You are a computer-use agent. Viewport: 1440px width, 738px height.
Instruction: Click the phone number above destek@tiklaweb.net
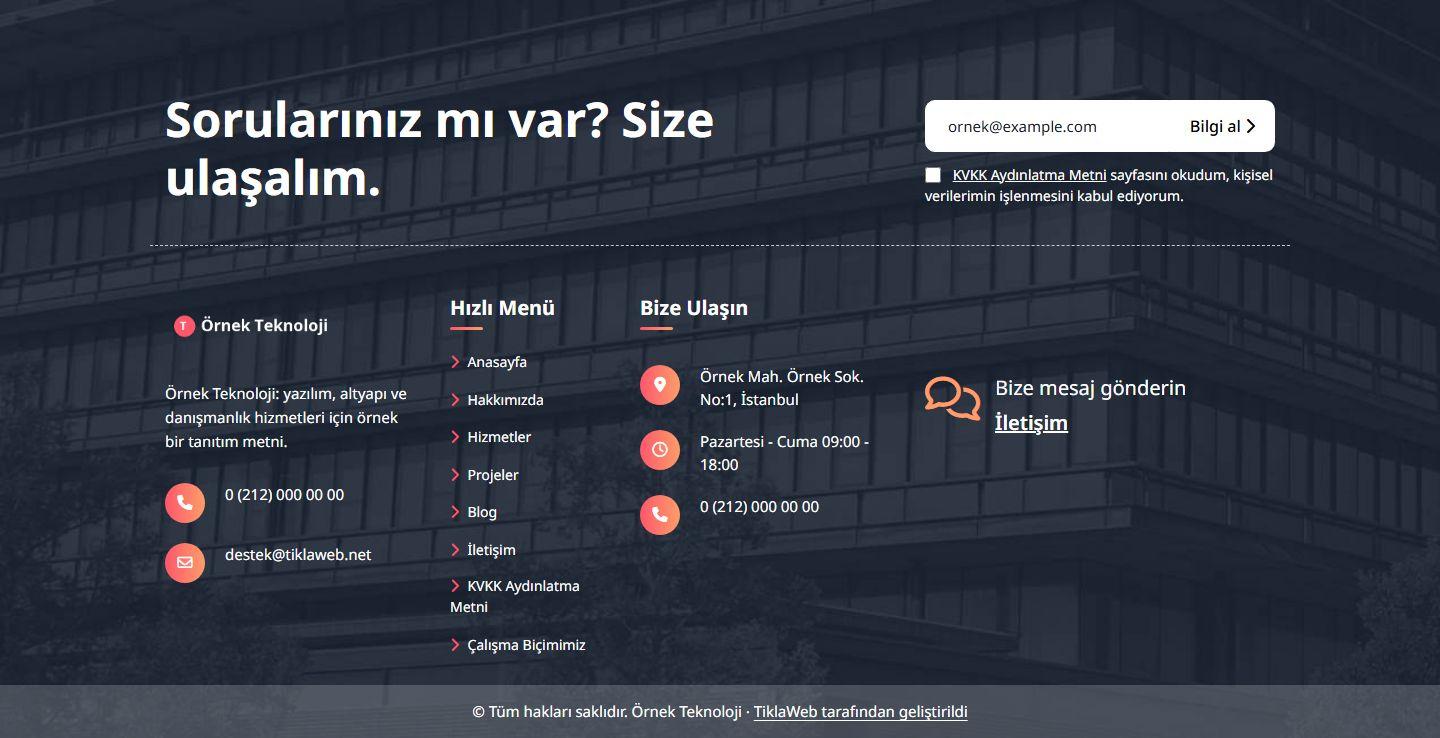284,494
